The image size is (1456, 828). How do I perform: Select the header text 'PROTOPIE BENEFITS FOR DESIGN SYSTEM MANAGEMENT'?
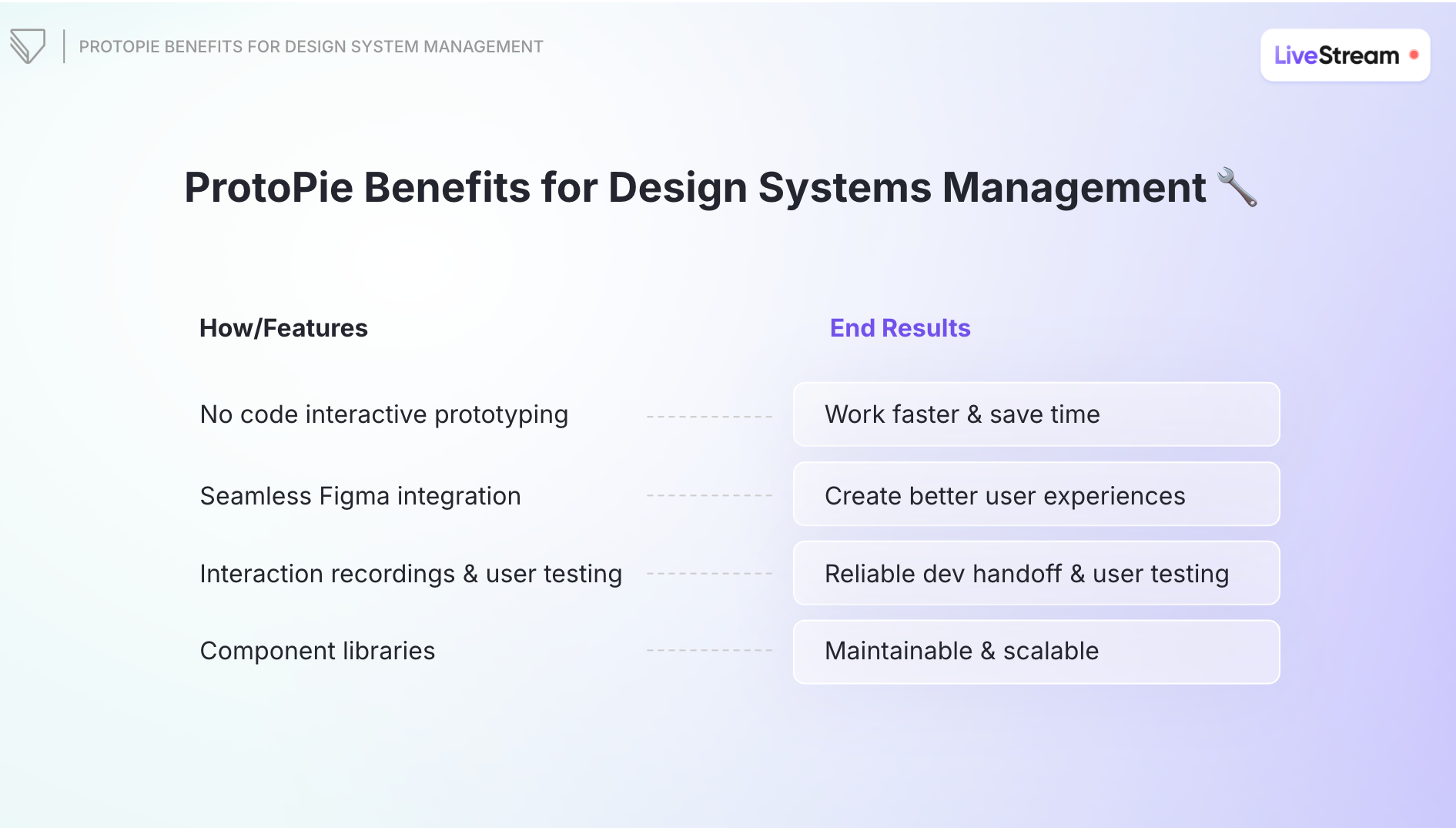click(311, 47)
